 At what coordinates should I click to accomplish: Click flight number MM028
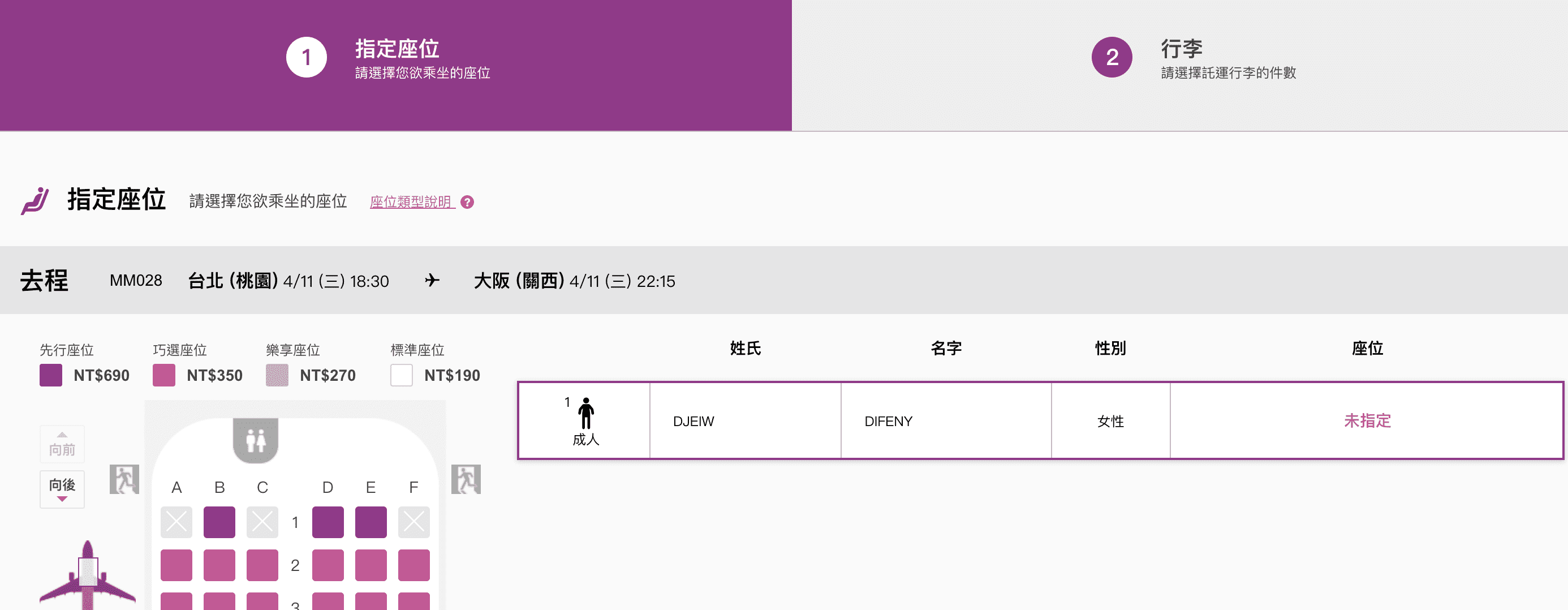coord(136,280)
